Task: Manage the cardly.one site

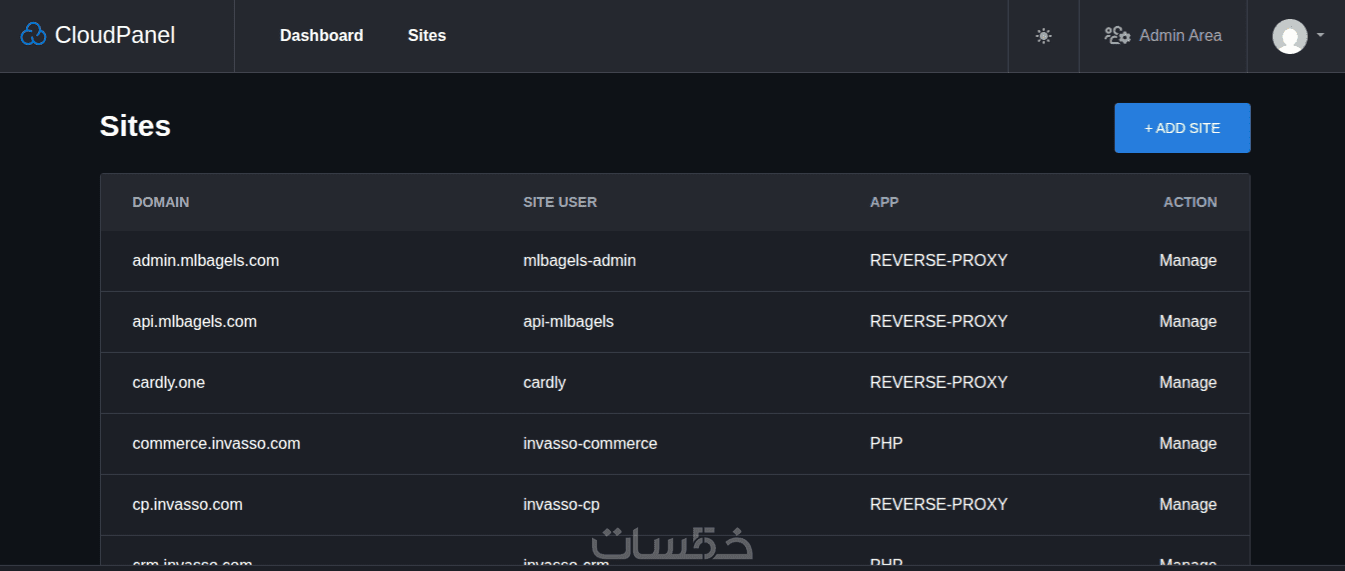Action: [1187, 382]
